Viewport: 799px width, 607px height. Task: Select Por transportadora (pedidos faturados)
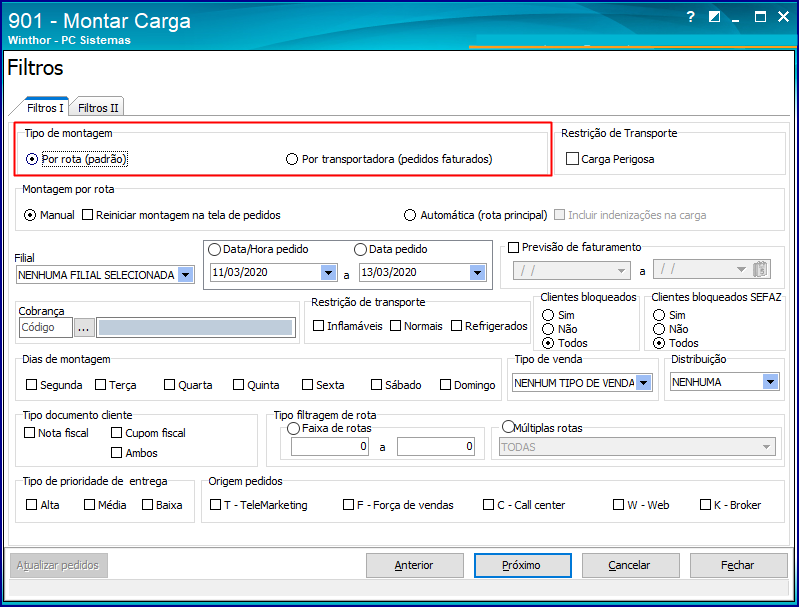(291, 159)
